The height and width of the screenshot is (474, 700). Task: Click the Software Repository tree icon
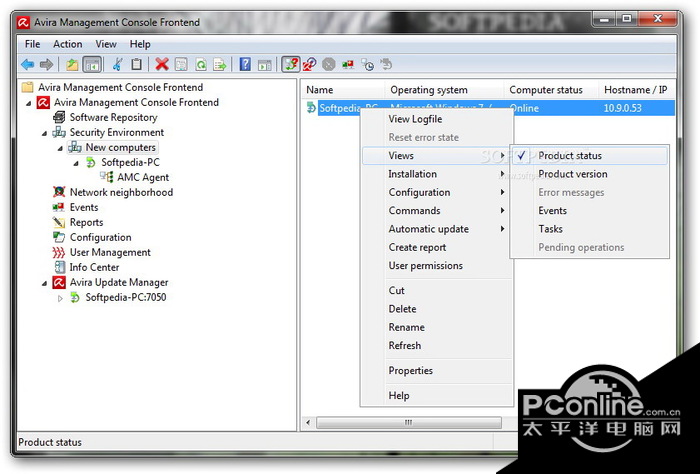(x=59, y=117)
